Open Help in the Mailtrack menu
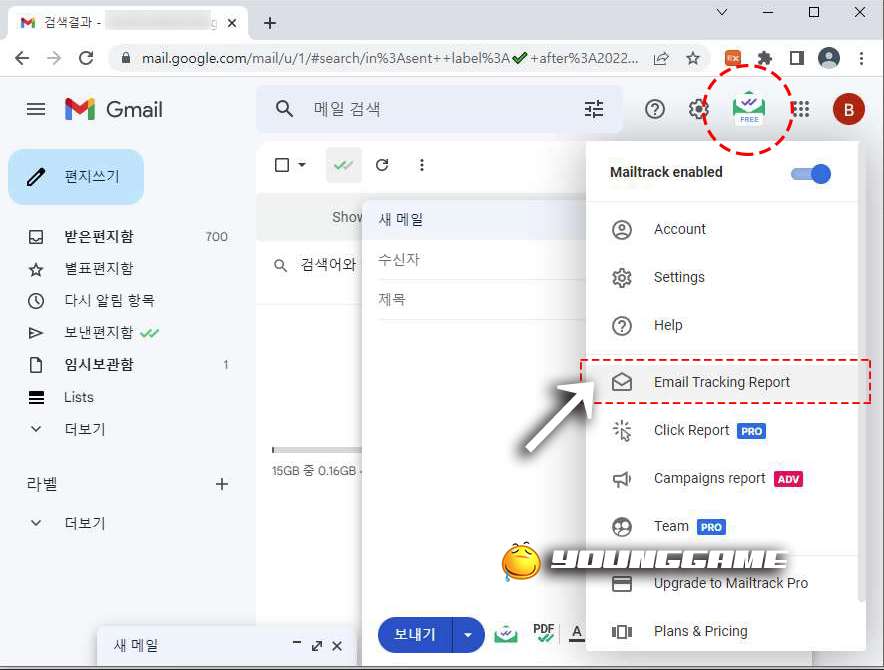Screen dimensions: 884x670 click(x=722, y=325)
